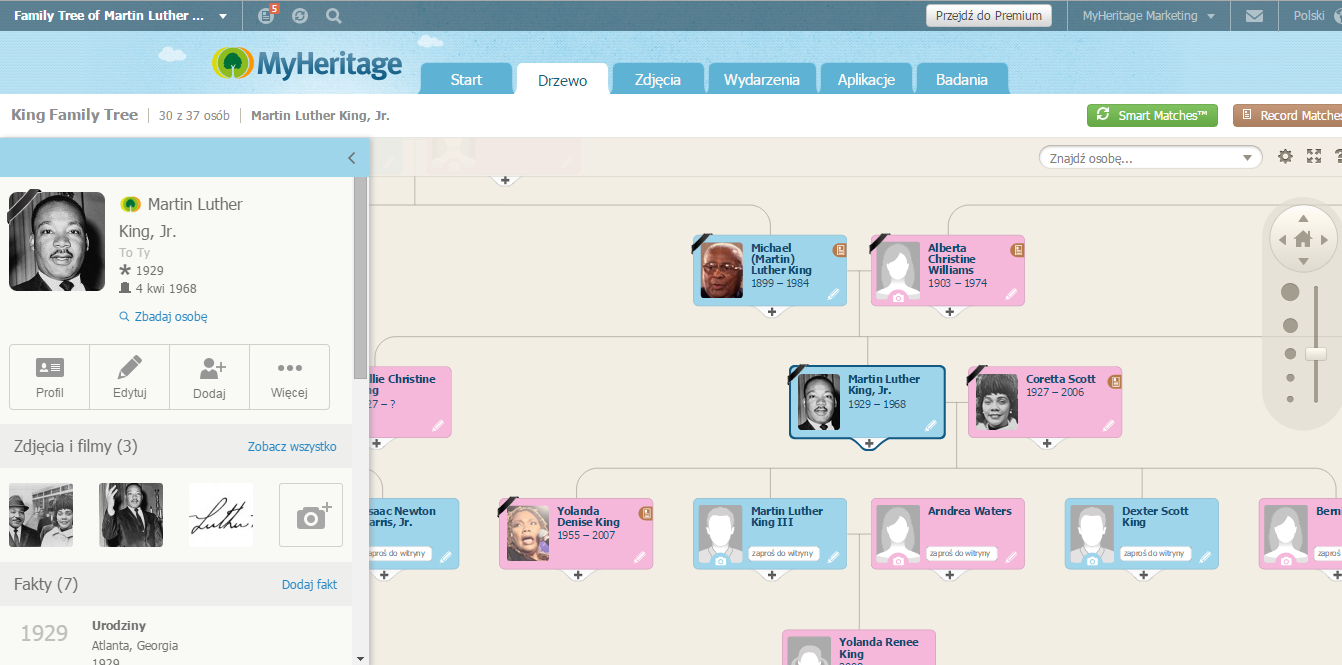Viewport: 1342px width, 665px height.
Task: Pan the tree up with the up arrow
Action: pos(1302,218)
